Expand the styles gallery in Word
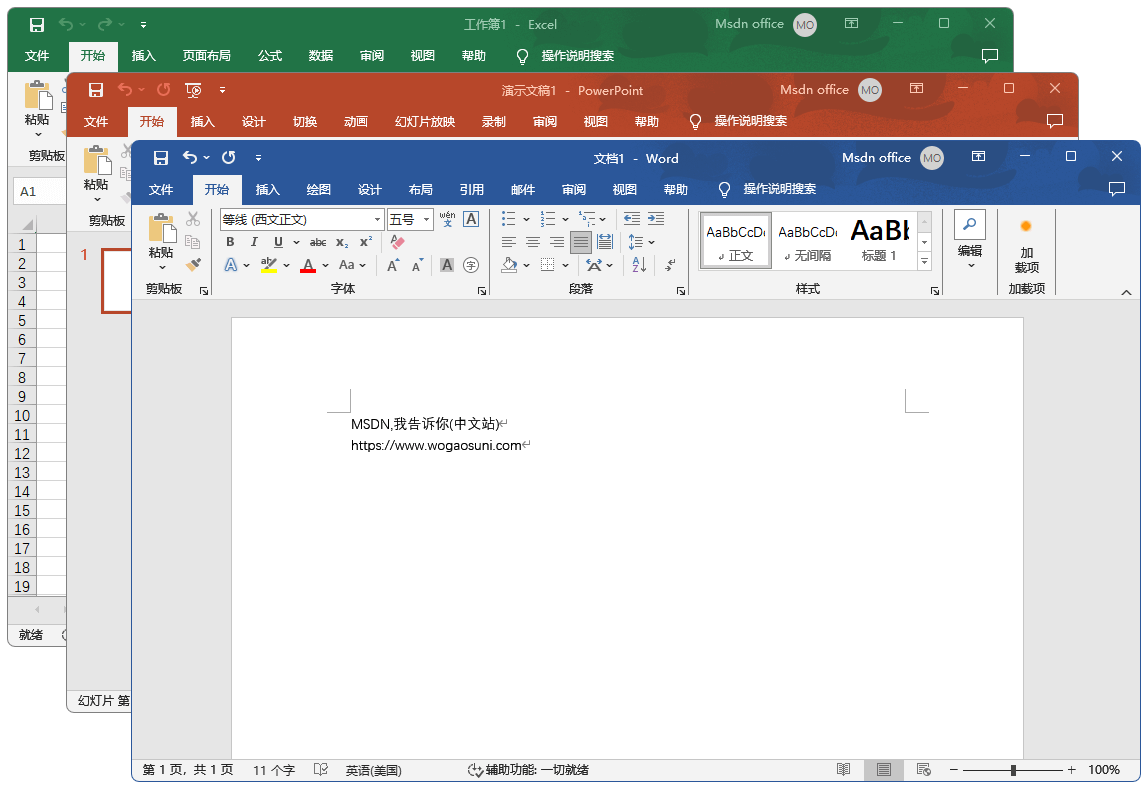The height and width of the screenshot is (789, 1147). click(x=925, y=261)
